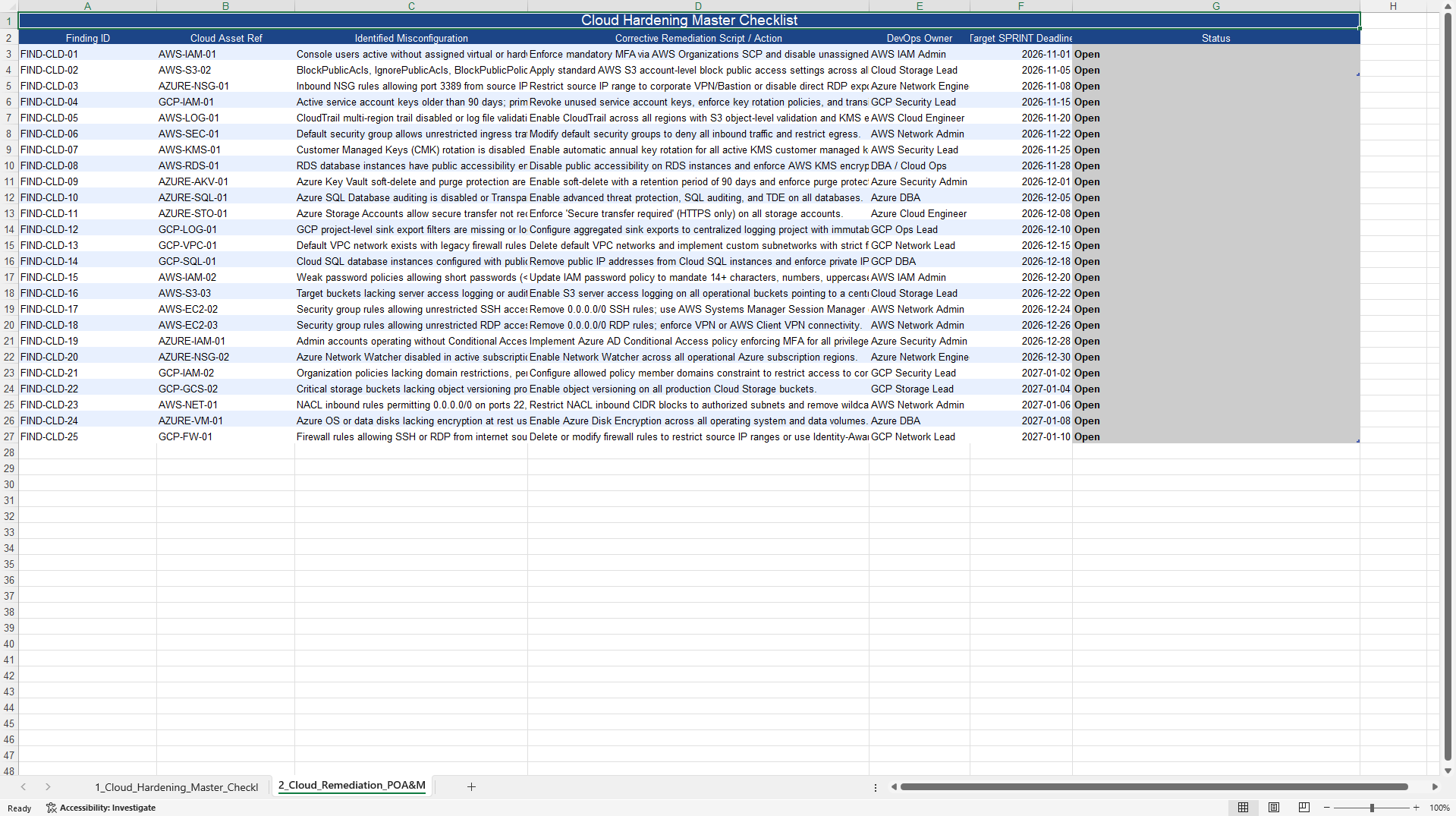Image resolution: width=1456 pixels, height=816 pixels.
Task: Click the zoom out minus icon
Action: coord(1327,808)
